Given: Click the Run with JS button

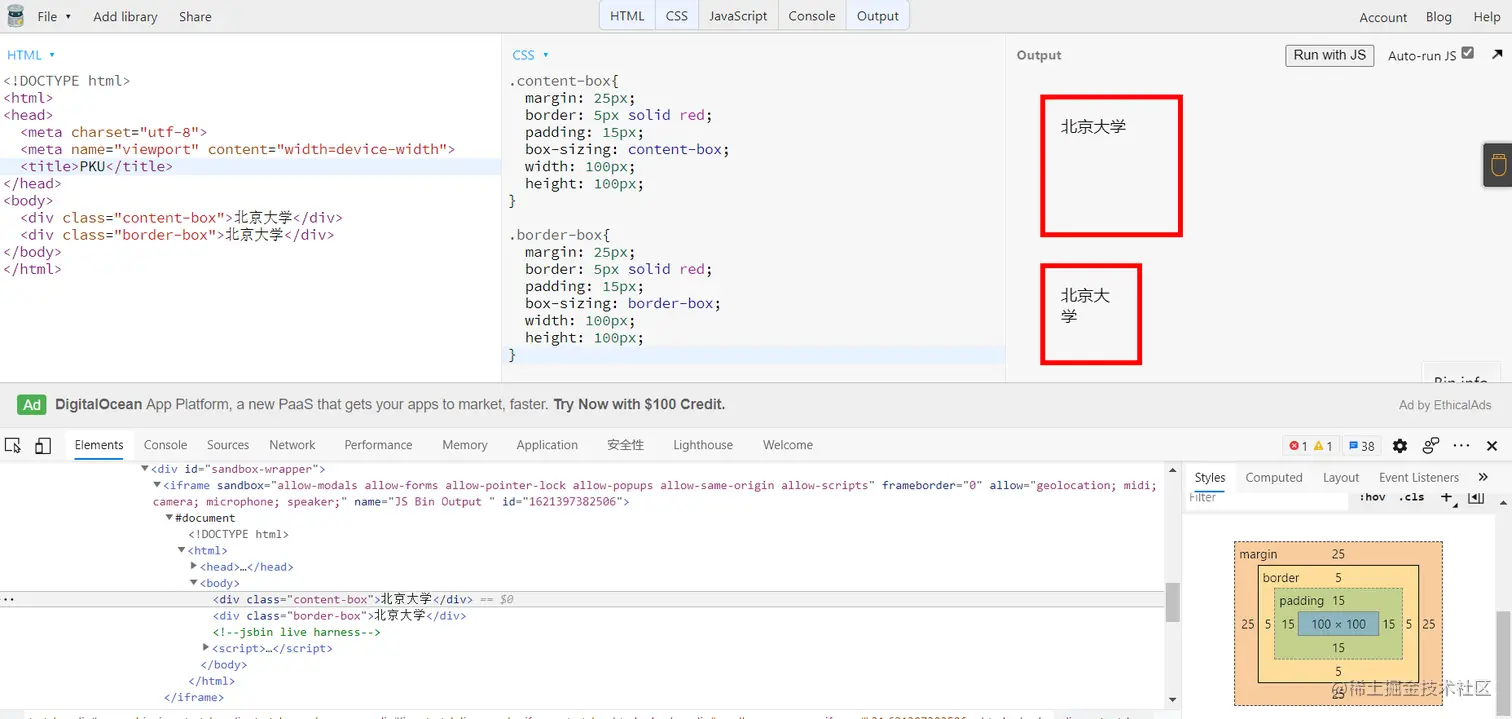Looking at the screenshot, I should tap(1329, 55).
